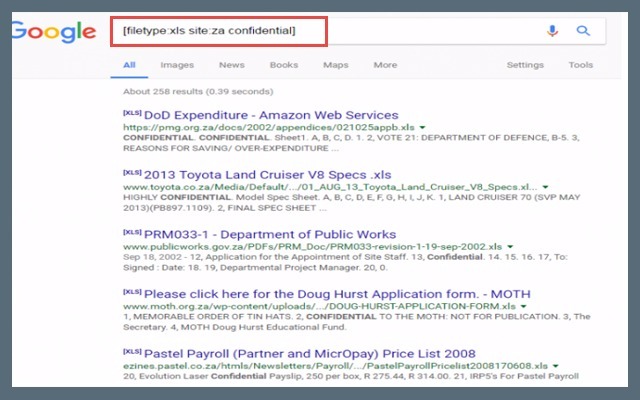Click XLS tag beside Doug Hurst result

tap(132, 291)
